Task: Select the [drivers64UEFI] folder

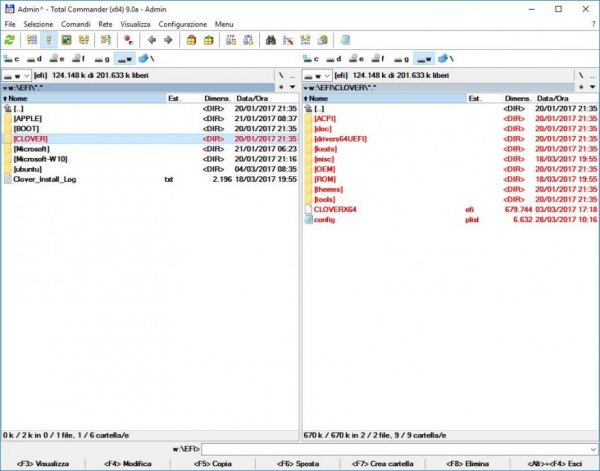Action: [450, 139]
